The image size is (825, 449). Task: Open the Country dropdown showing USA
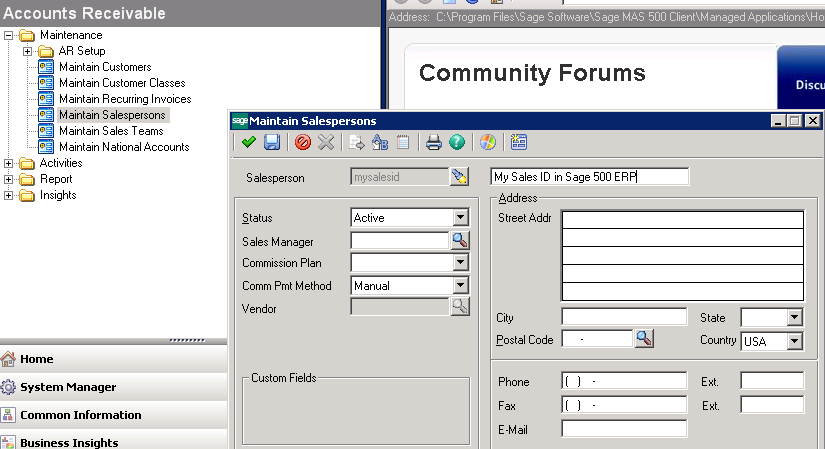[x=794, y=342]
